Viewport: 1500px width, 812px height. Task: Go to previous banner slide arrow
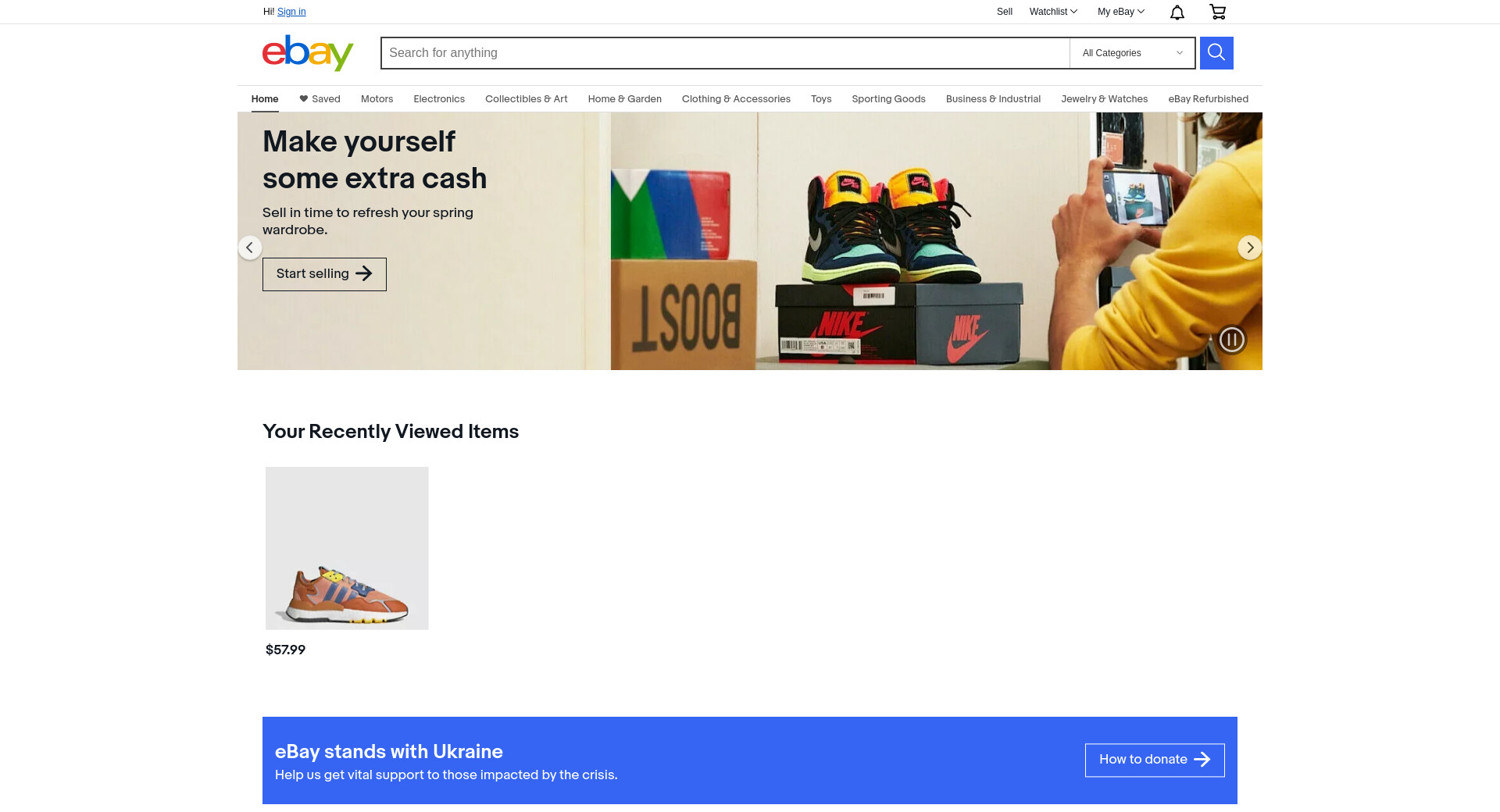[x=250, y=248]
